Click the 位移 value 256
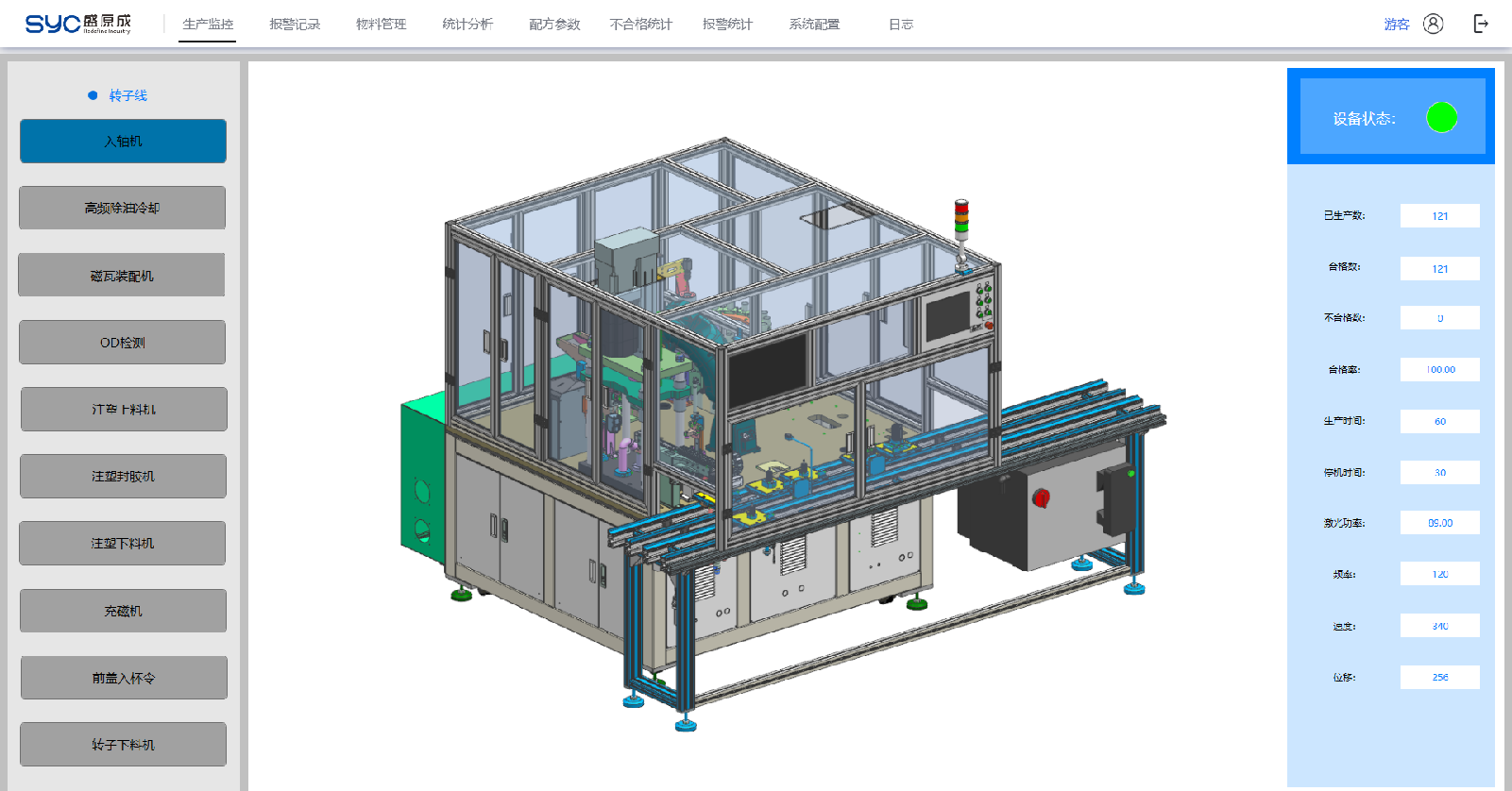 pyautogui.click(x=1440, y=677)
